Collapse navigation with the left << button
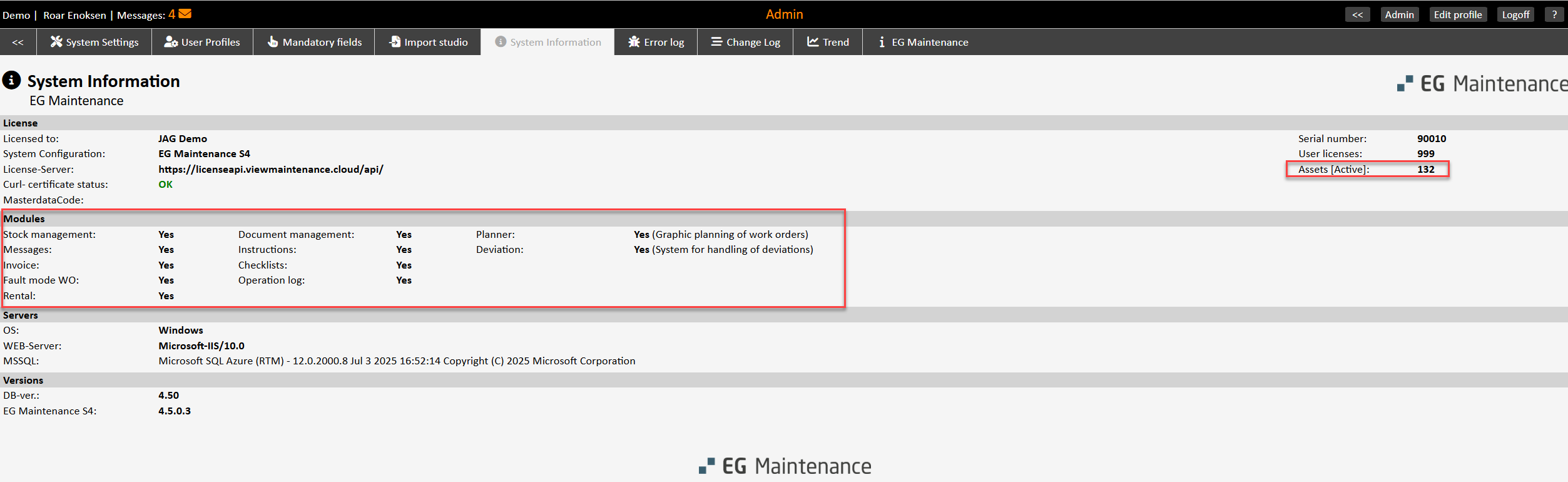 18,42
